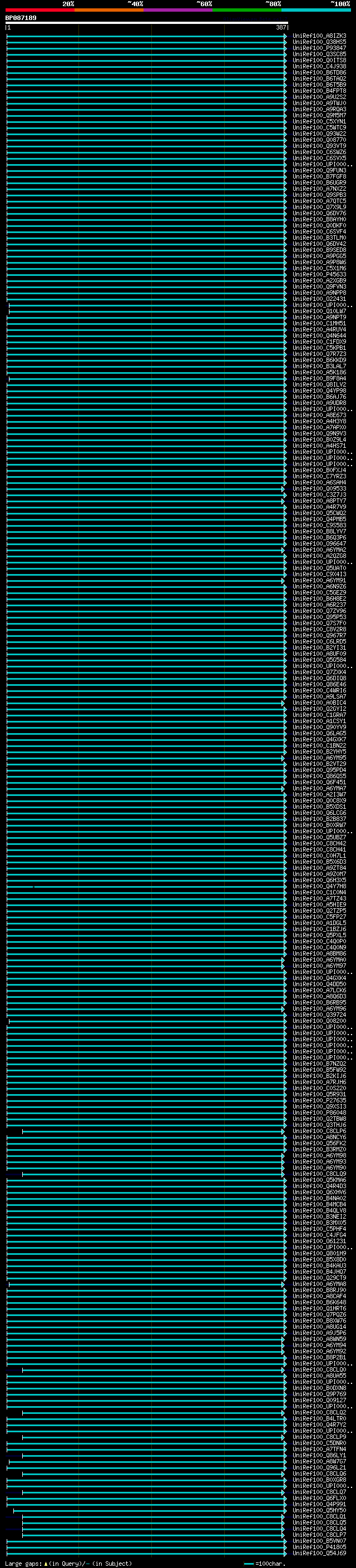Screen dimensions: 356x1568
Task: Choose hit UniRef100_B3NEI2
Action: coord(319,1216)
